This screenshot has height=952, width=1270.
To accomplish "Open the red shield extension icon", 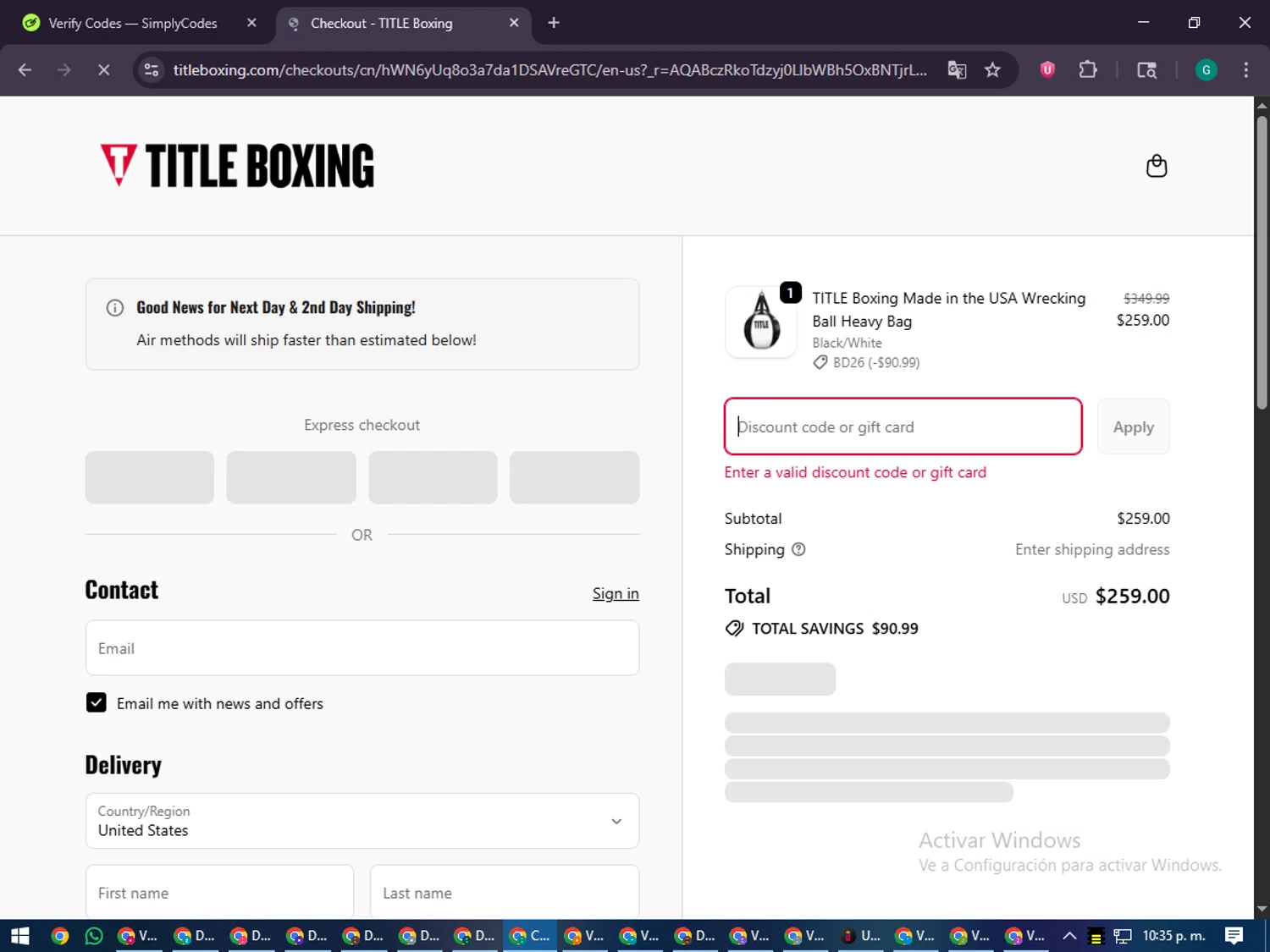I will coord(1047,69).
